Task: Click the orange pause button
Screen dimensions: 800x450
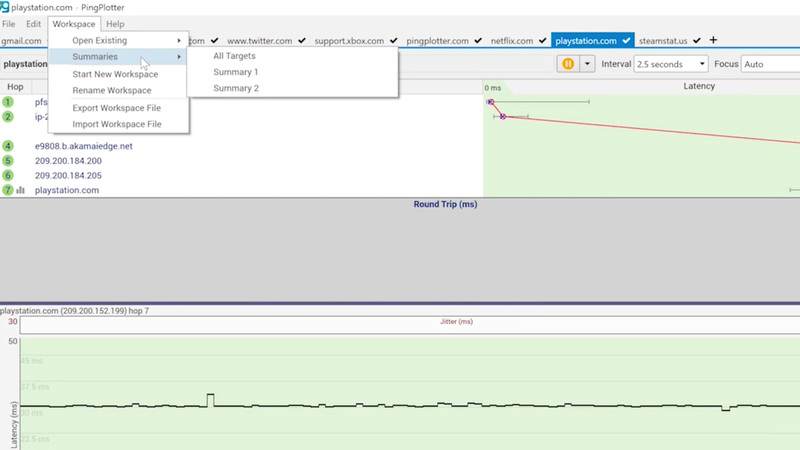Action: coord(568,64)
